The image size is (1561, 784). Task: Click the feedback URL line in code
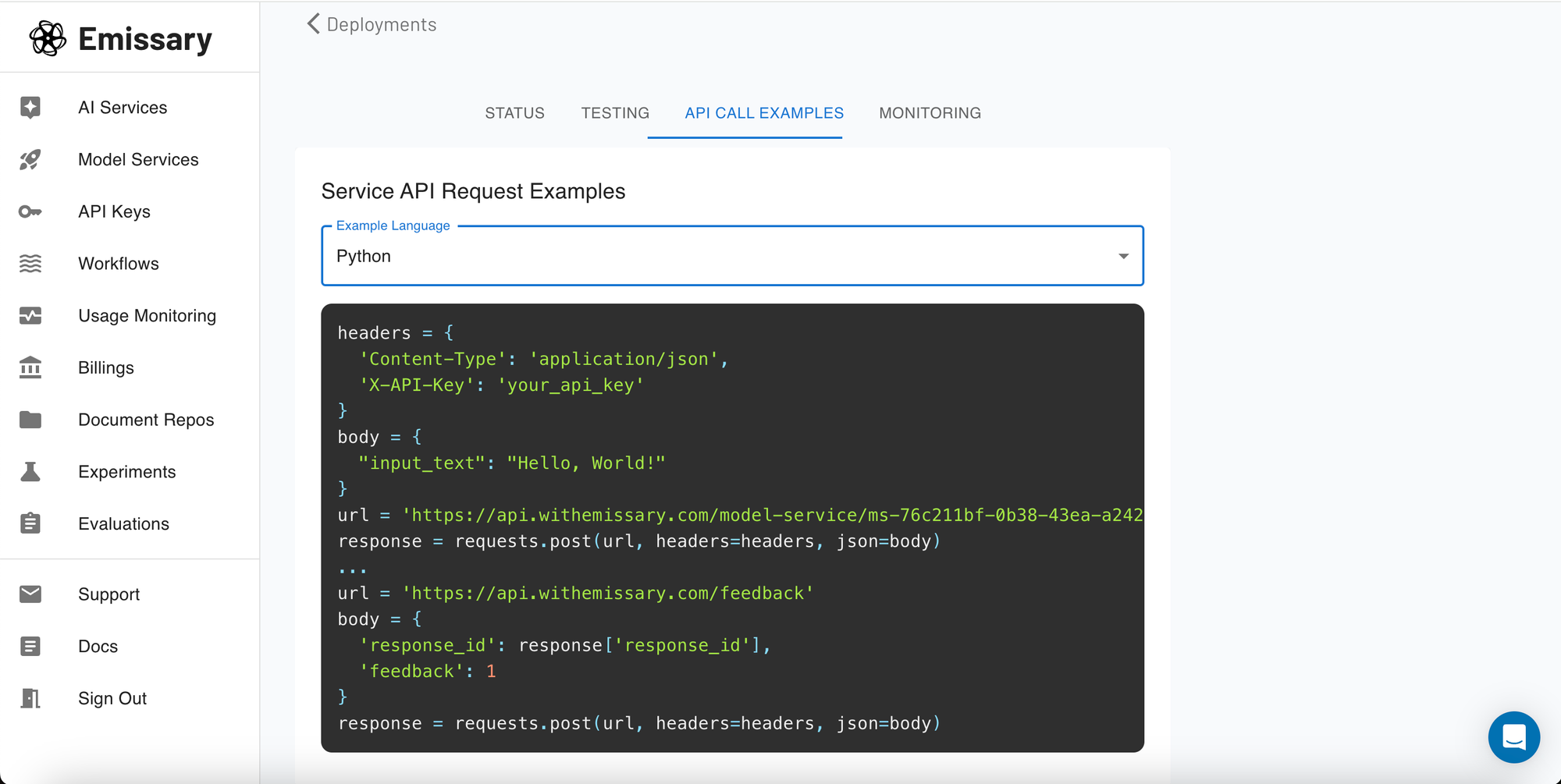[575, 593]
